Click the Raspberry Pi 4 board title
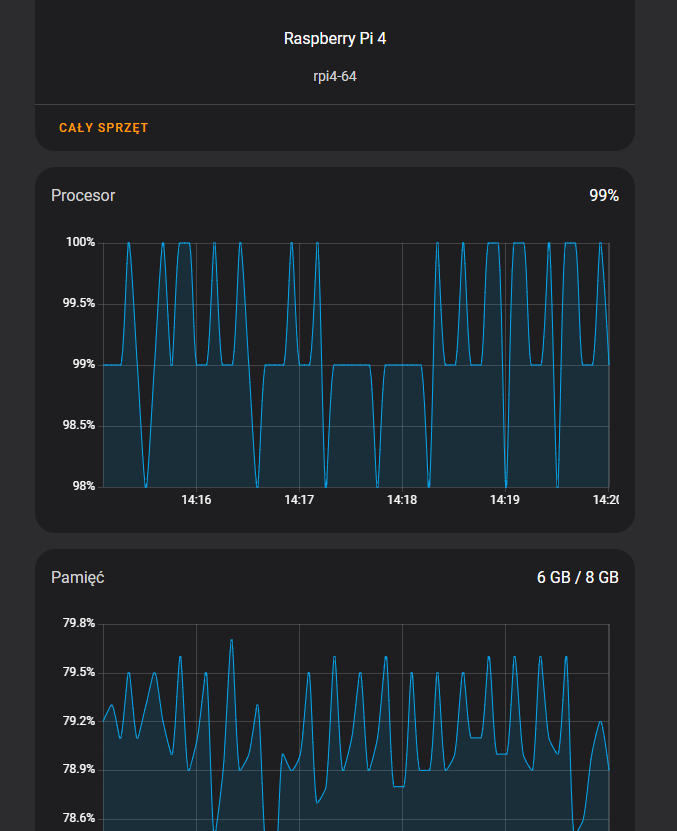The height and width of the screenshot is (831, 677). pos(334,38)
